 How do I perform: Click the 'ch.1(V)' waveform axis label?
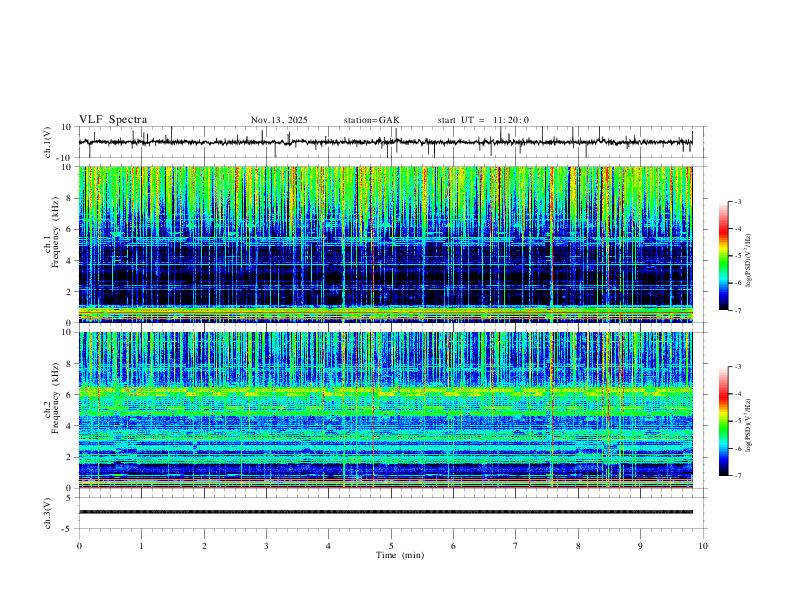(48, 142)
